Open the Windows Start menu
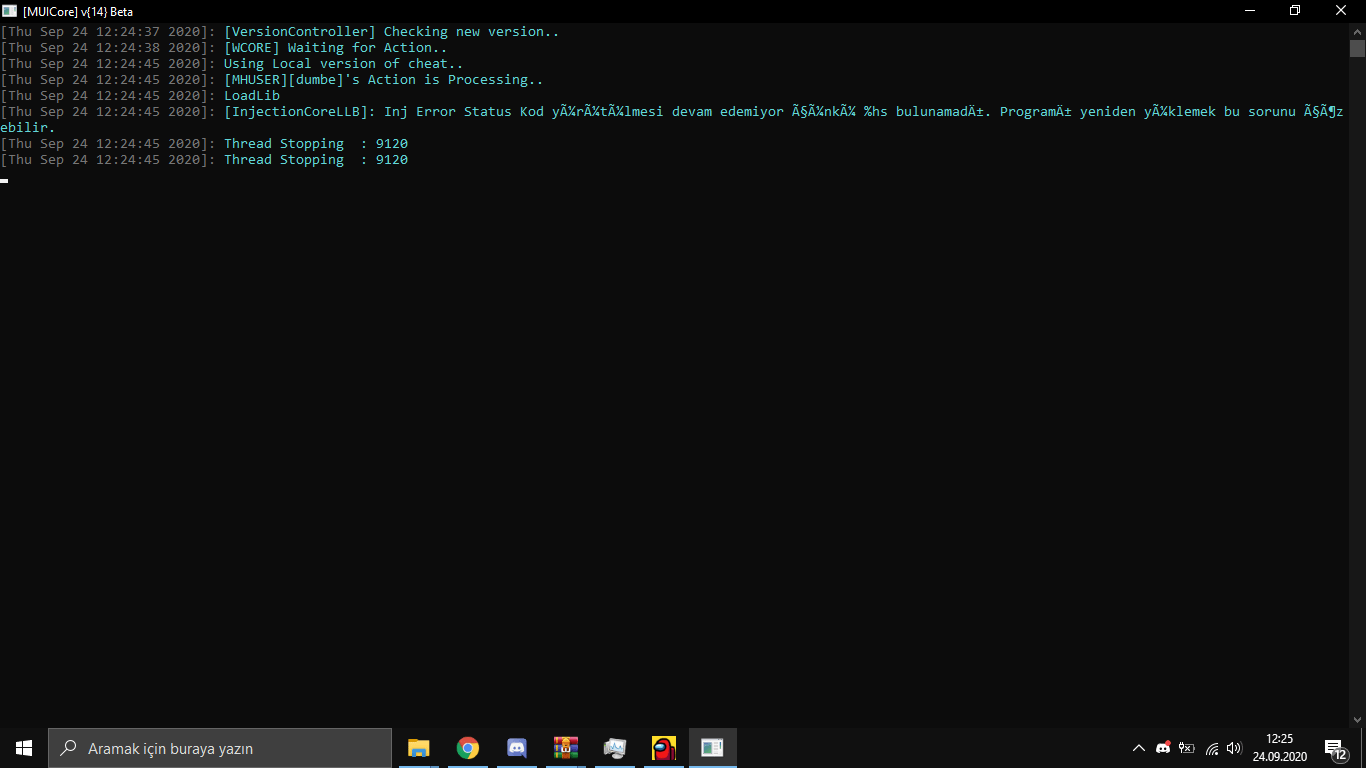Image resolution: width=1366 pixels, height=768 pixels. [24, 748]
